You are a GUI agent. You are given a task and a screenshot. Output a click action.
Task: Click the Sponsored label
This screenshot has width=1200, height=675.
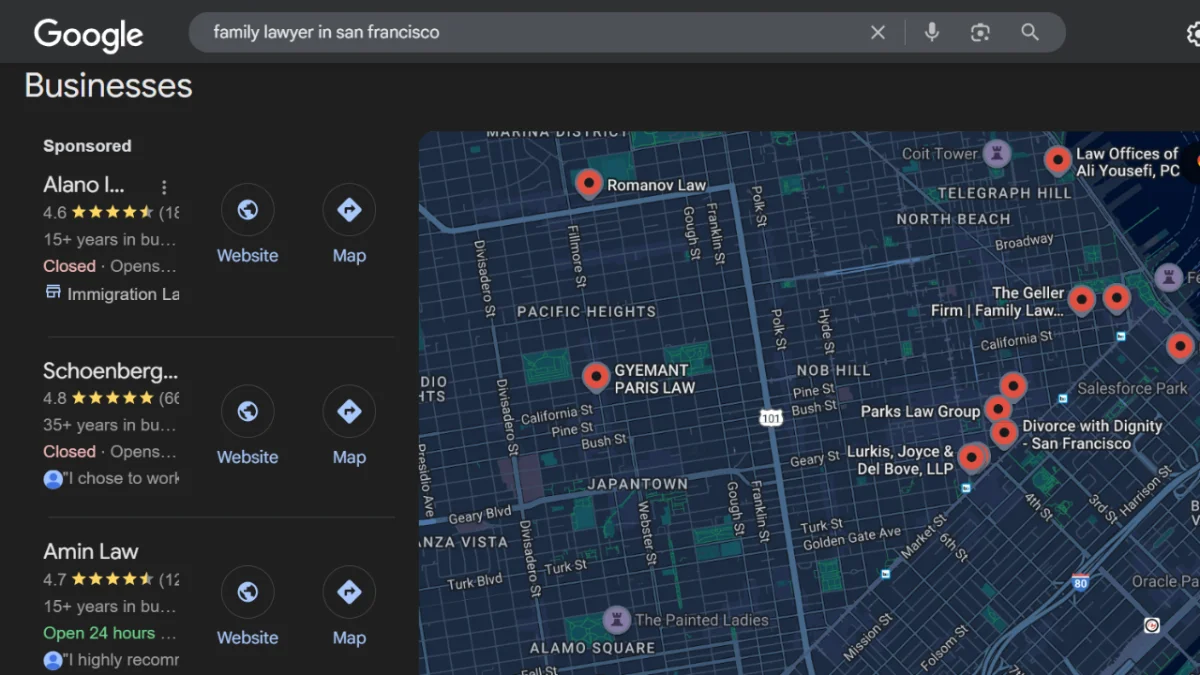[x=87, y=146]
